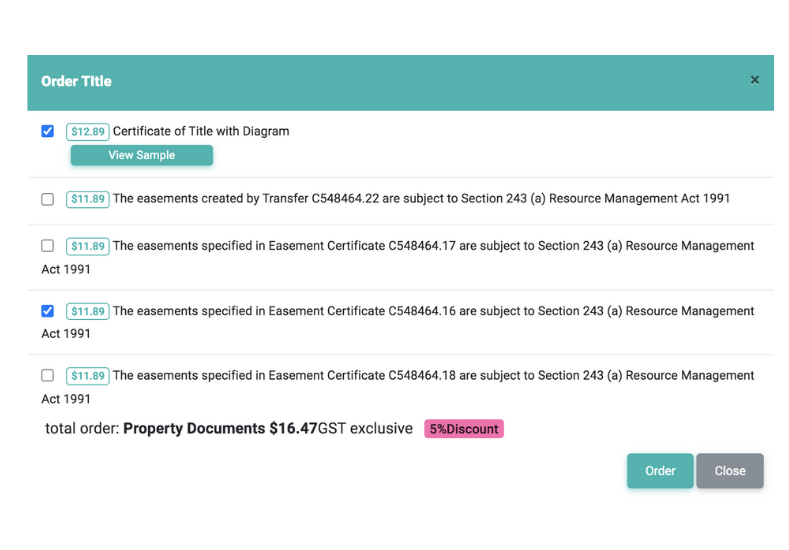Enable Easement Certificate C548464.17 checkbox
The height and width of the screenshot is (550, 789).
point(47,246)
